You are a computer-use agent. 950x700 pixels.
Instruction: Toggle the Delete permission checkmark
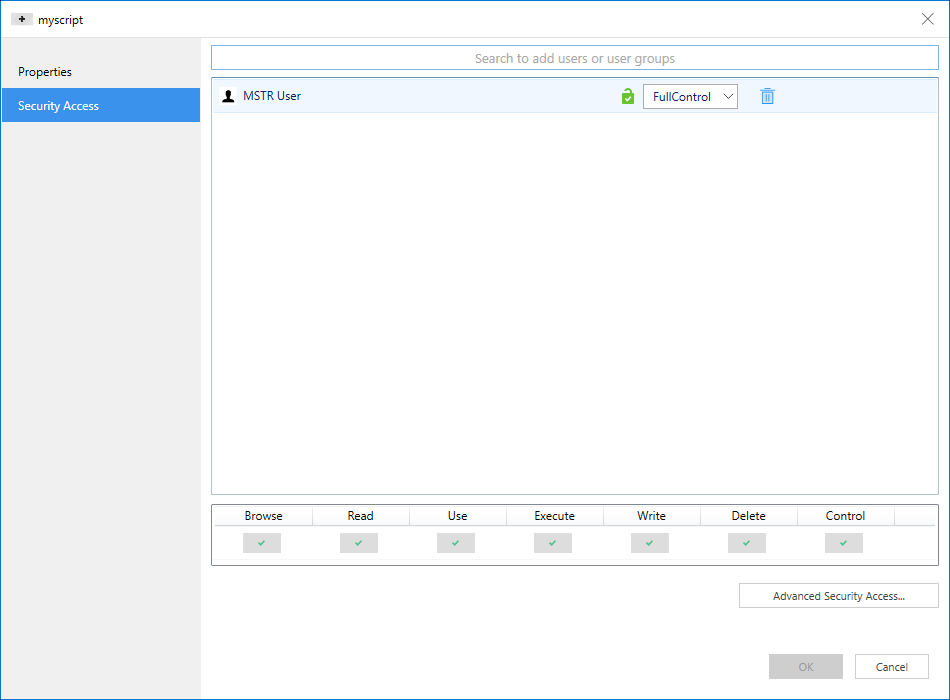[747, 543]
